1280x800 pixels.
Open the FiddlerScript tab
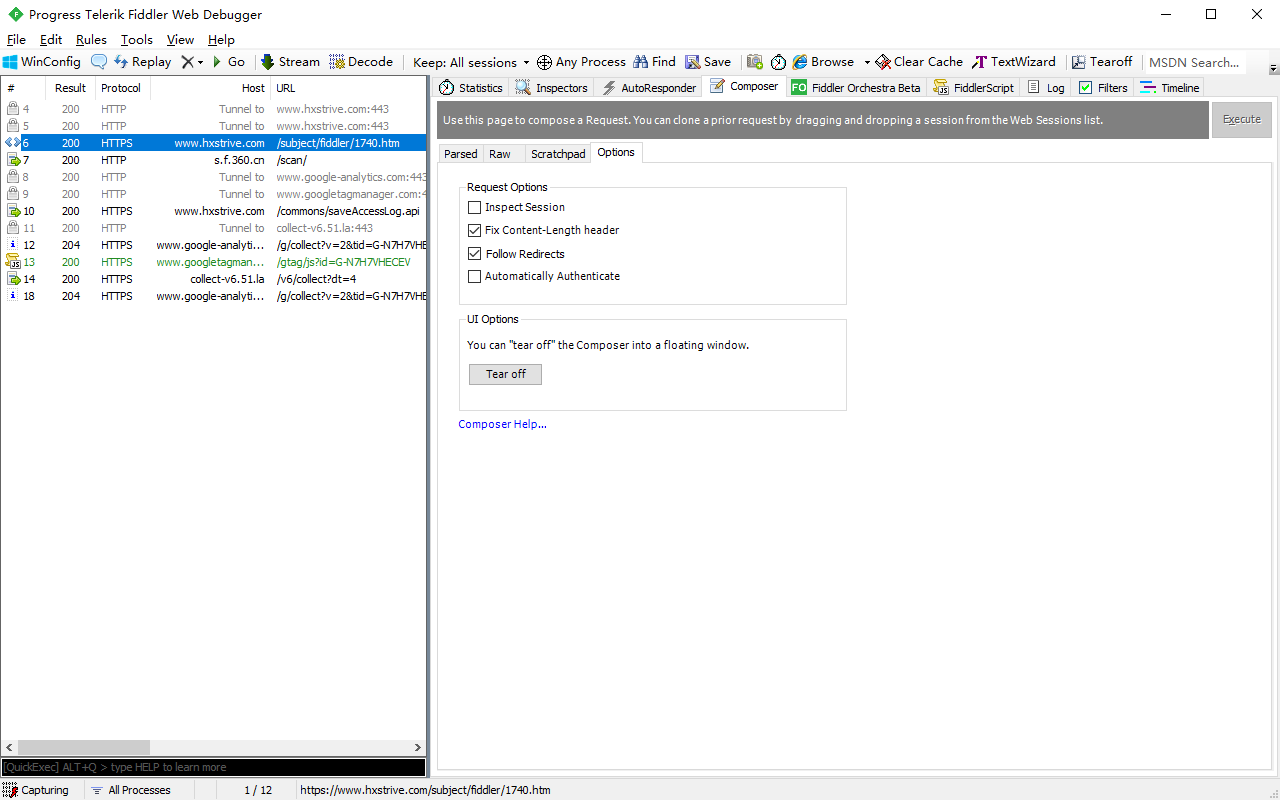point(974,88)
